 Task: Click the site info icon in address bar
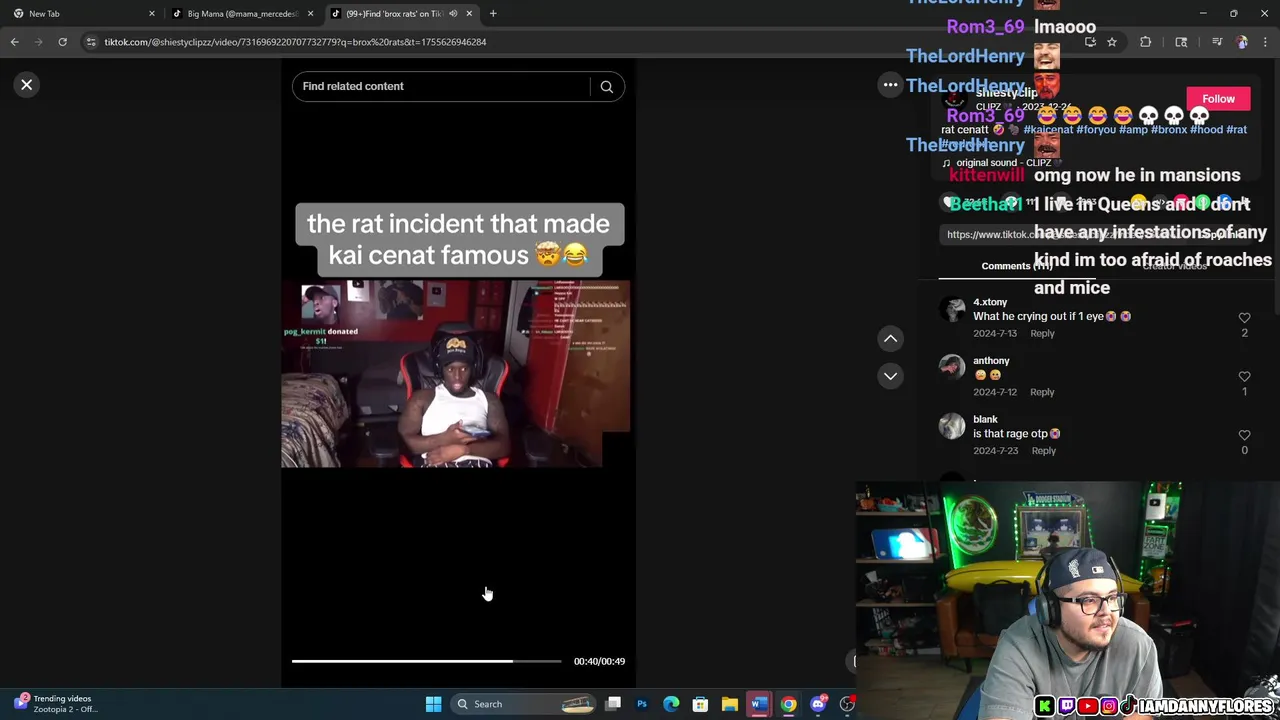click(x=91, y=42)
